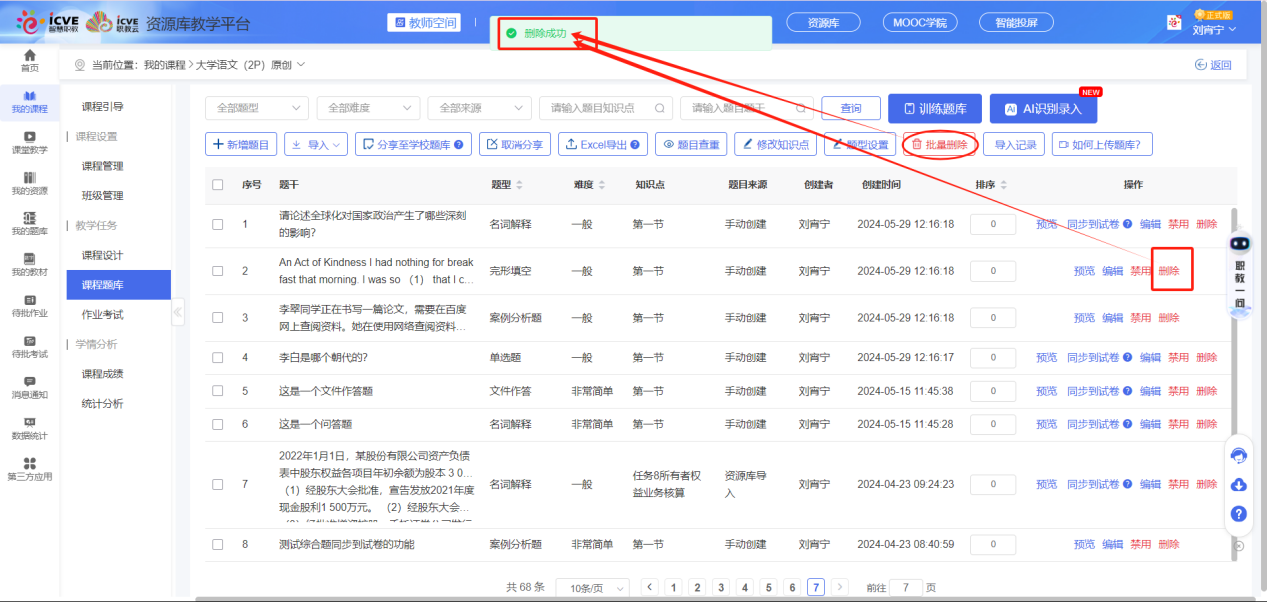Select 课程管理 in the course menu
This screenshot has height=602, width=1267.
pos(103,166)
